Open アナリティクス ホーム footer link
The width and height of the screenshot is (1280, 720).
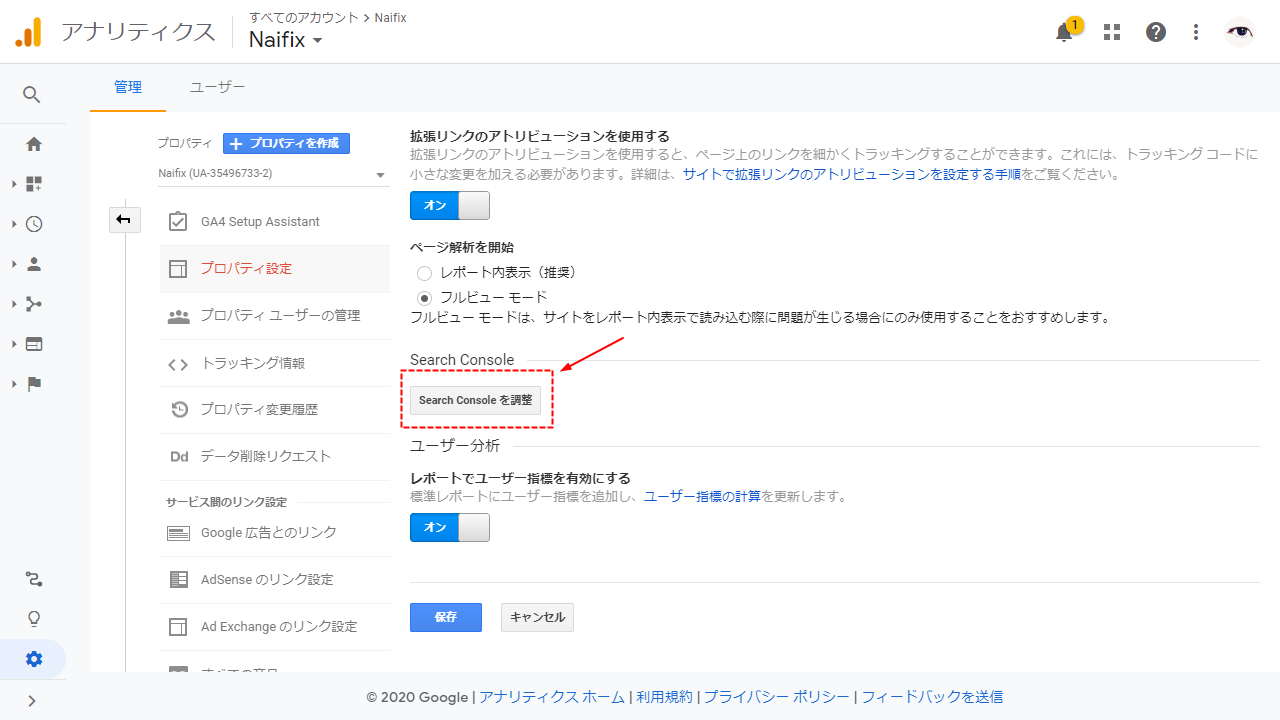tap(552, 697)
